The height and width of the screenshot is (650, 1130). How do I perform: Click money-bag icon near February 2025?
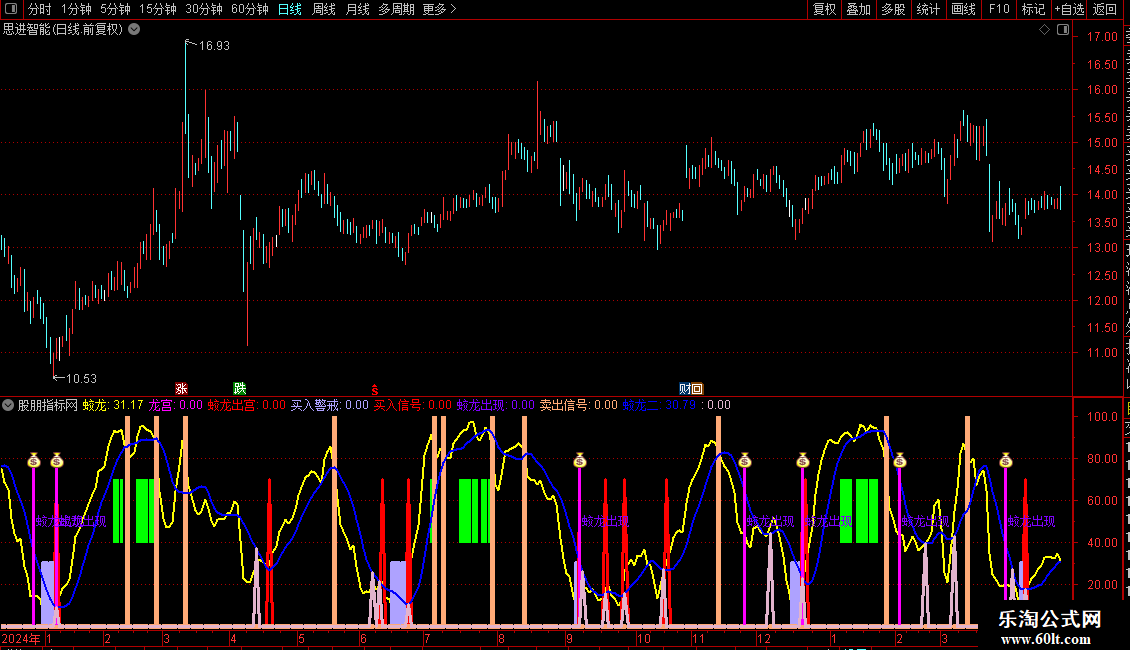tap(899, 460)
